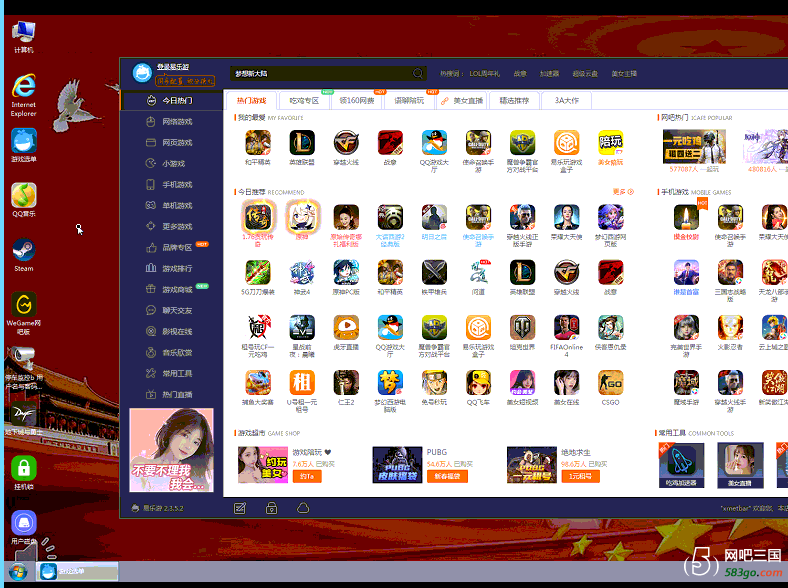Viewport: 788px width, 588px height.
Task: Switch to the 美女直播 tab
Action: [x=462, y=101]
